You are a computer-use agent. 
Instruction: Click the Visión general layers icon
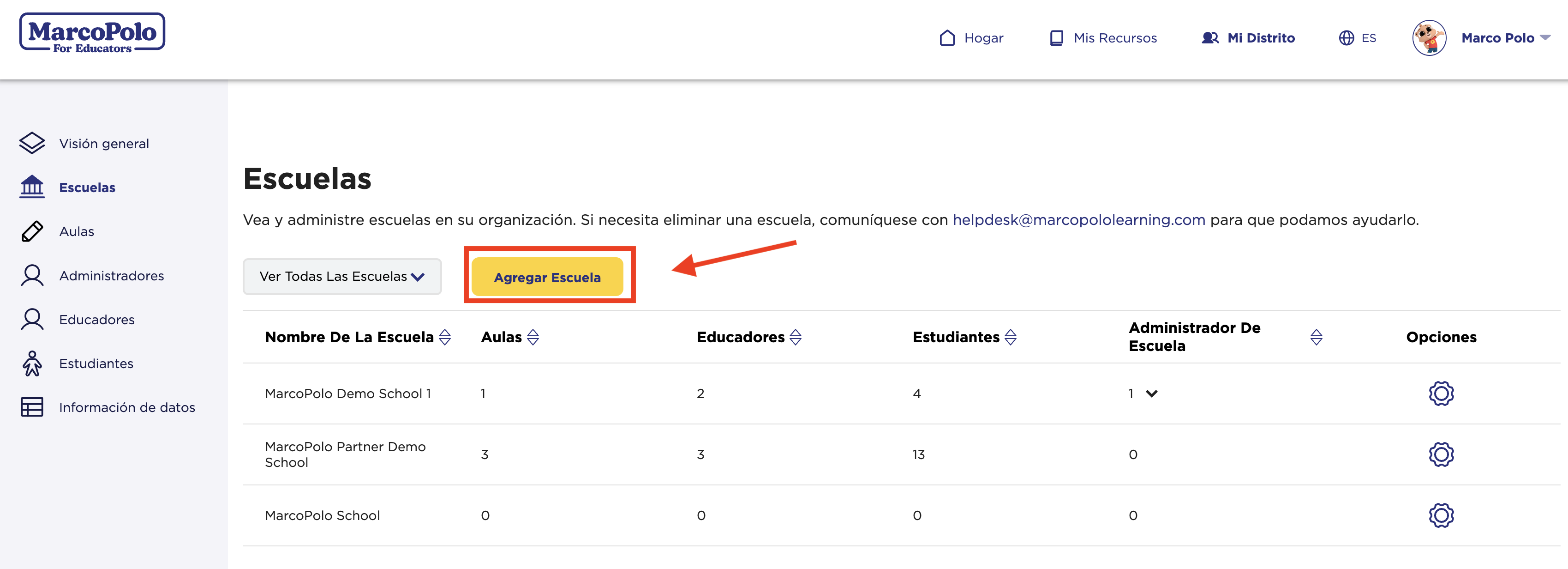[x=32, y=143]
